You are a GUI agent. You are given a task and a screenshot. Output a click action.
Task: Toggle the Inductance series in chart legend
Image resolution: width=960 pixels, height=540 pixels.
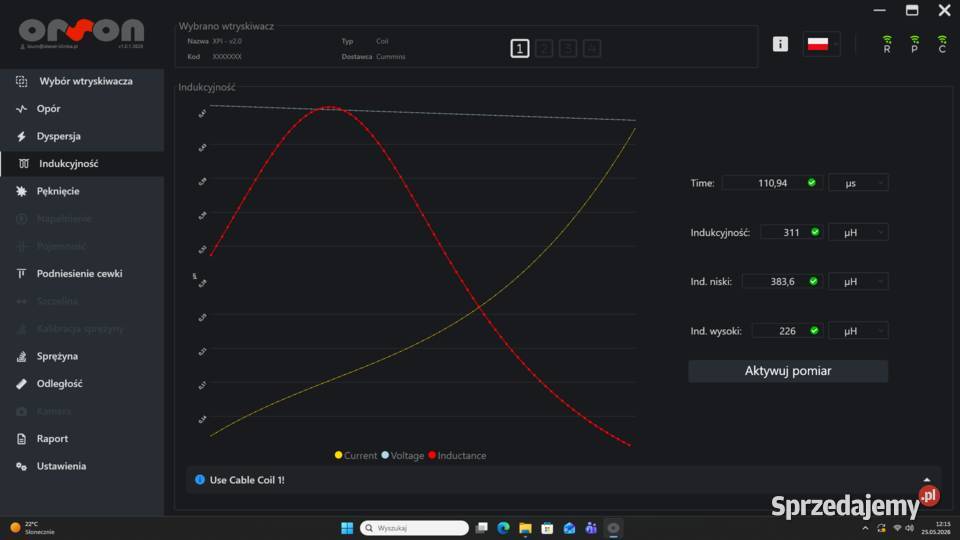tap(457, 456)
